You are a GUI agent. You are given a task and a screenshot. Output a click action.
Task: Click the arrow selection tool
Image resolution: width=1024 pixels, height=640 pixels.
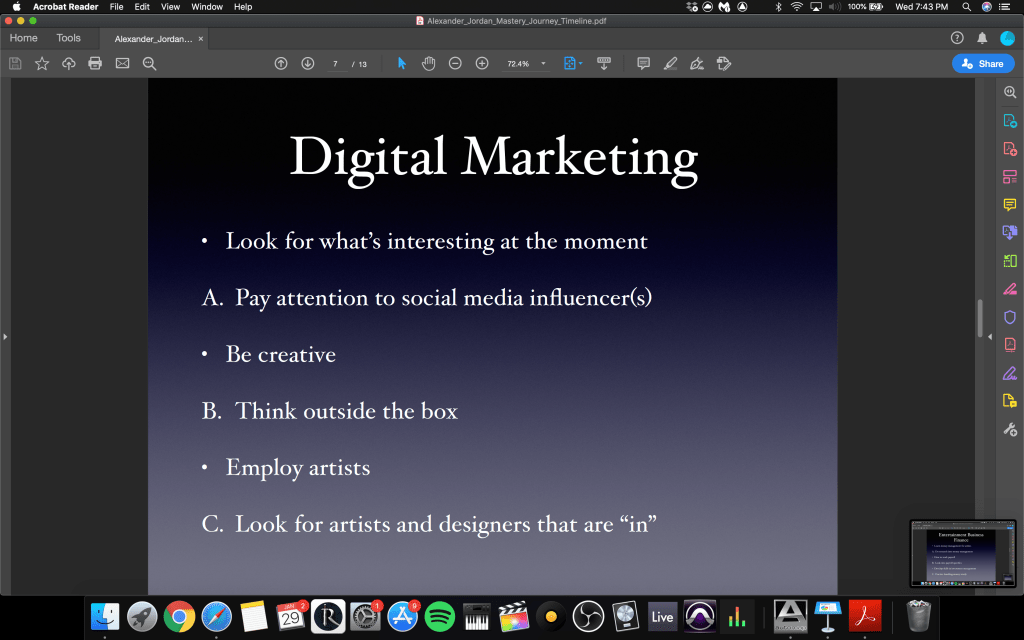[402, 63]
